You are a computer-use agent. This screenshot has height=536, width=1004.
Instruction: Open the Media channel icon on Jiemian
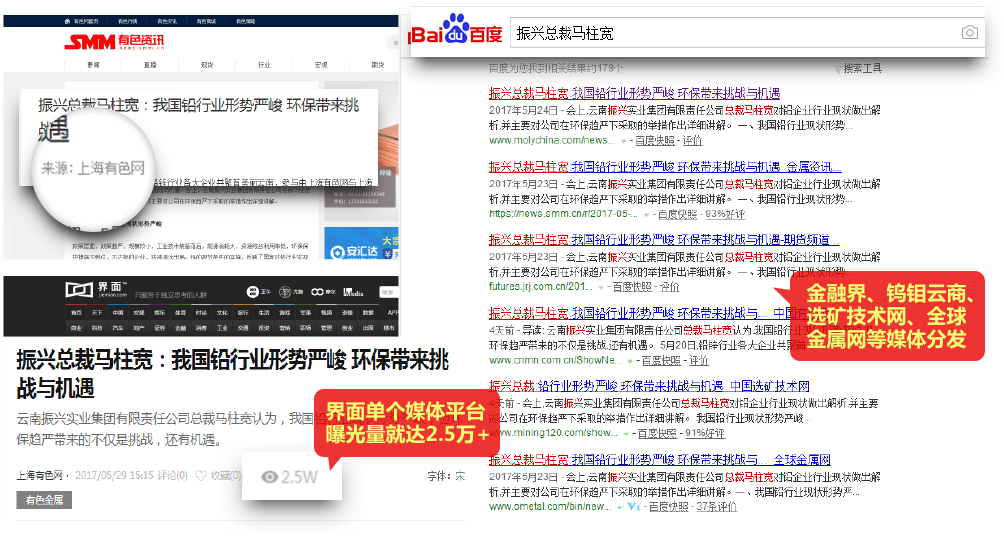[x=353, y=292]
